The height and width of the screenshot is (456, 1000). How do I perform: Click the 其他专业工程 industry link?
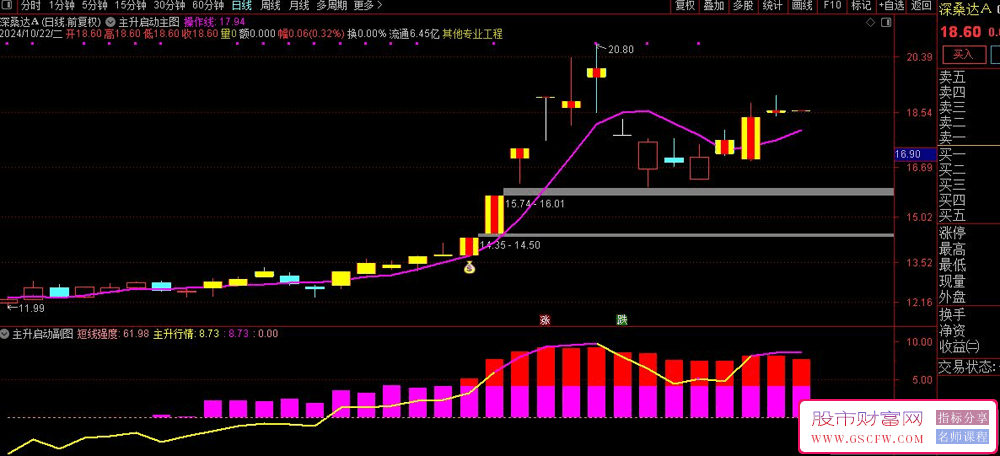click(x=473, y=34)
